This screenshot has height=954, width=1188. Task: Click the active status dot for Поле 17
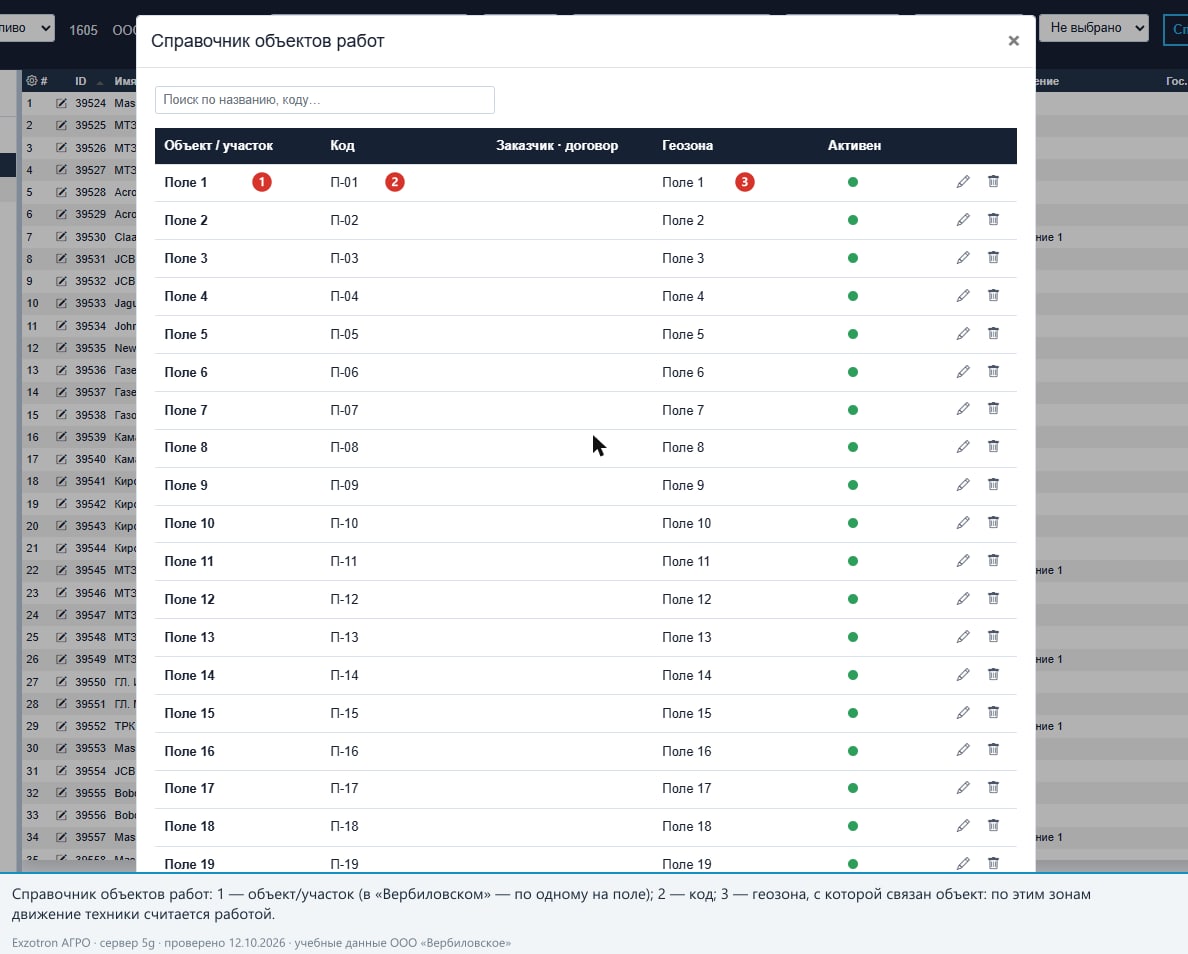pos(853,788)
